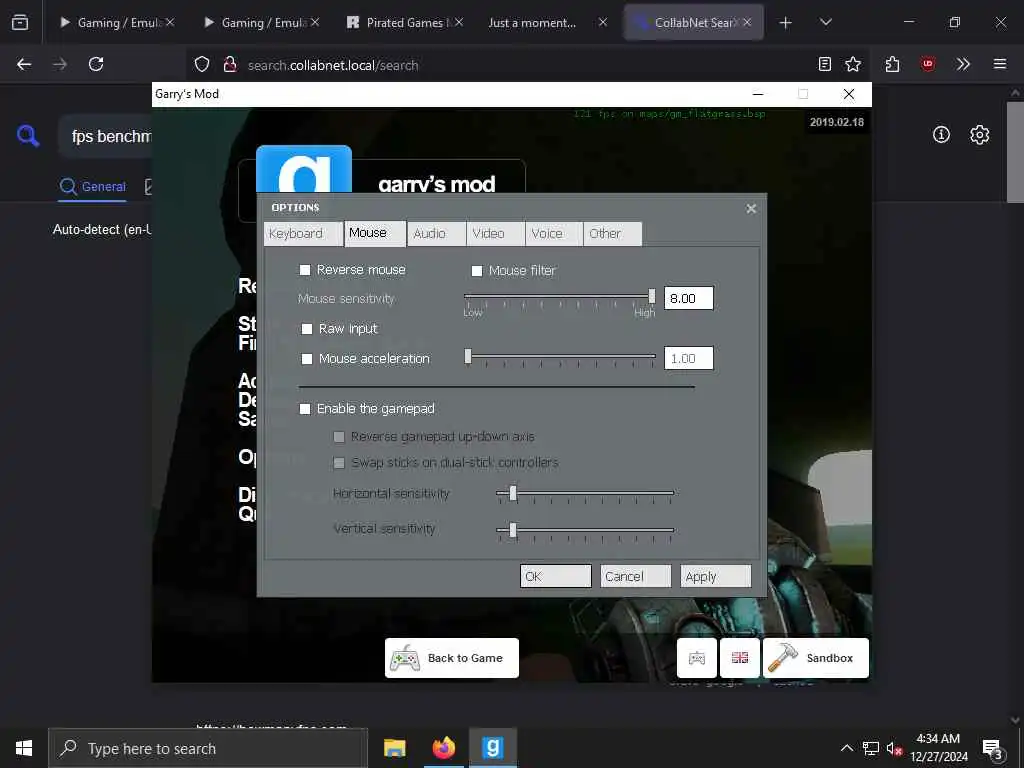Choose the Sandbox gamemode button
This screenshot has width=1024, height=768.
(816, 658)
